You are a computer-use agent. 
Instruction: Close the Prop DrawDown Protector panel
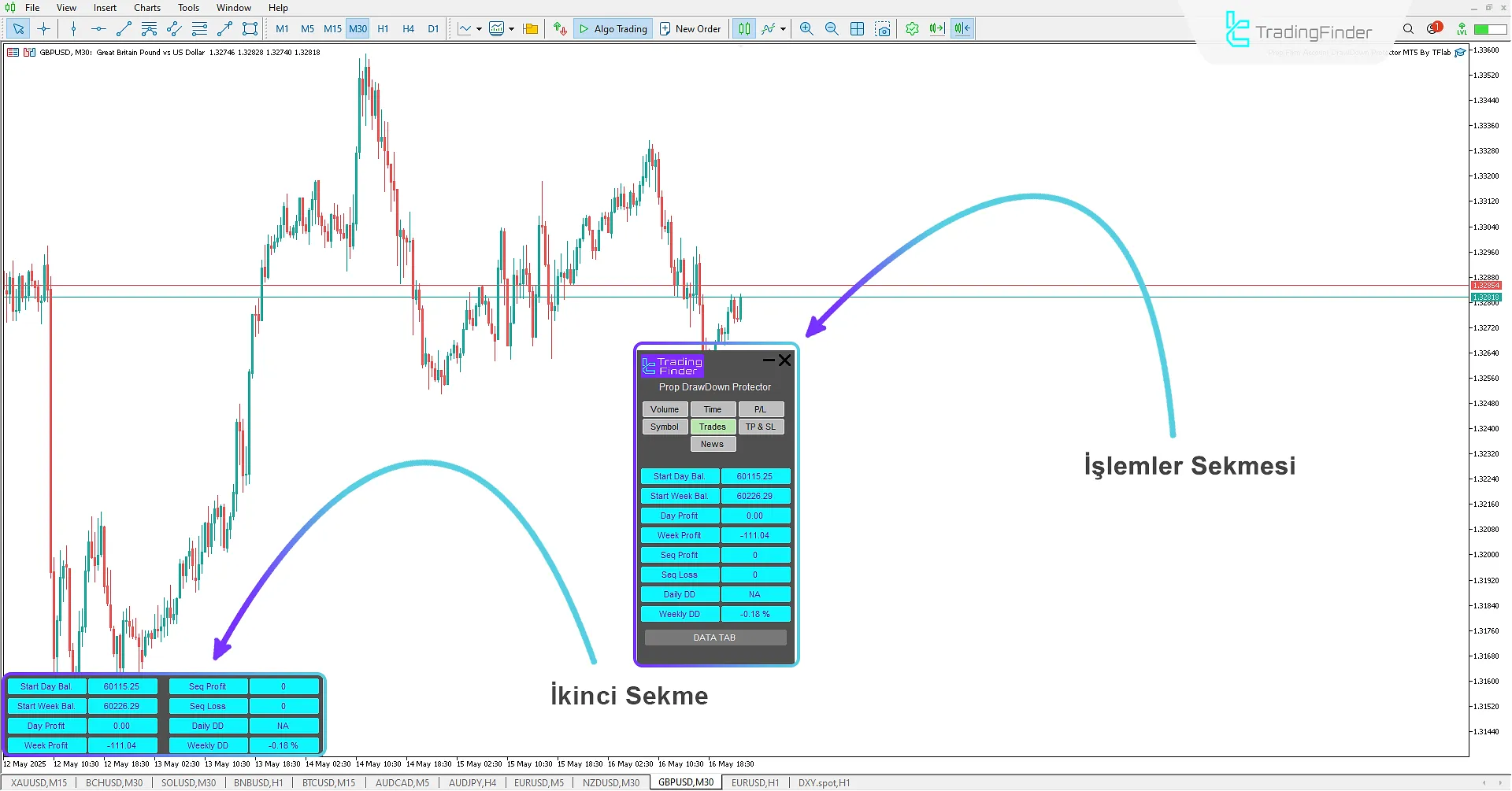point(785,360)
